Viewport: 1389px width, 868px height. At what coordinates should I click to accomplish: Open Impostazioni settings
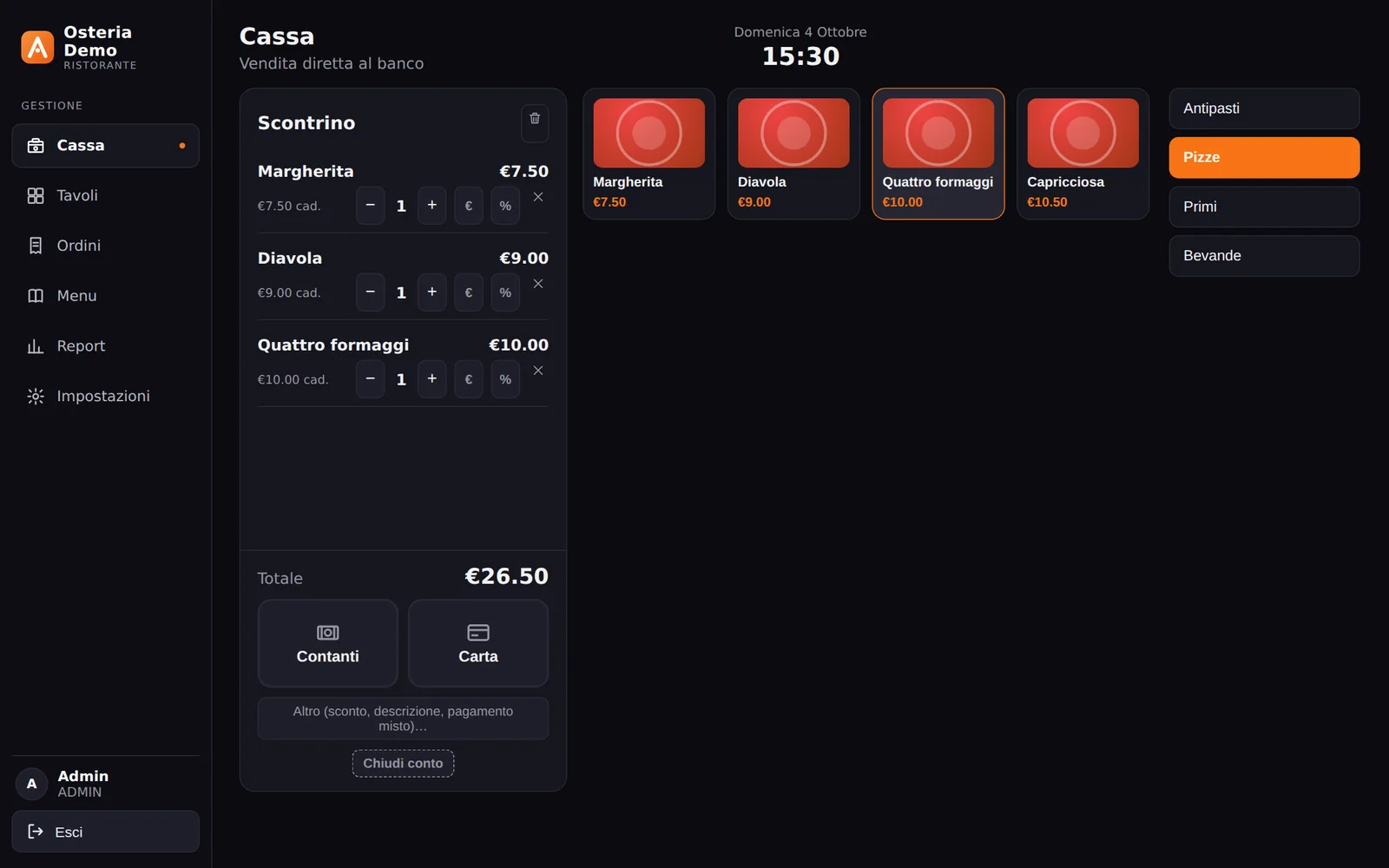click(x=105, y=396)
